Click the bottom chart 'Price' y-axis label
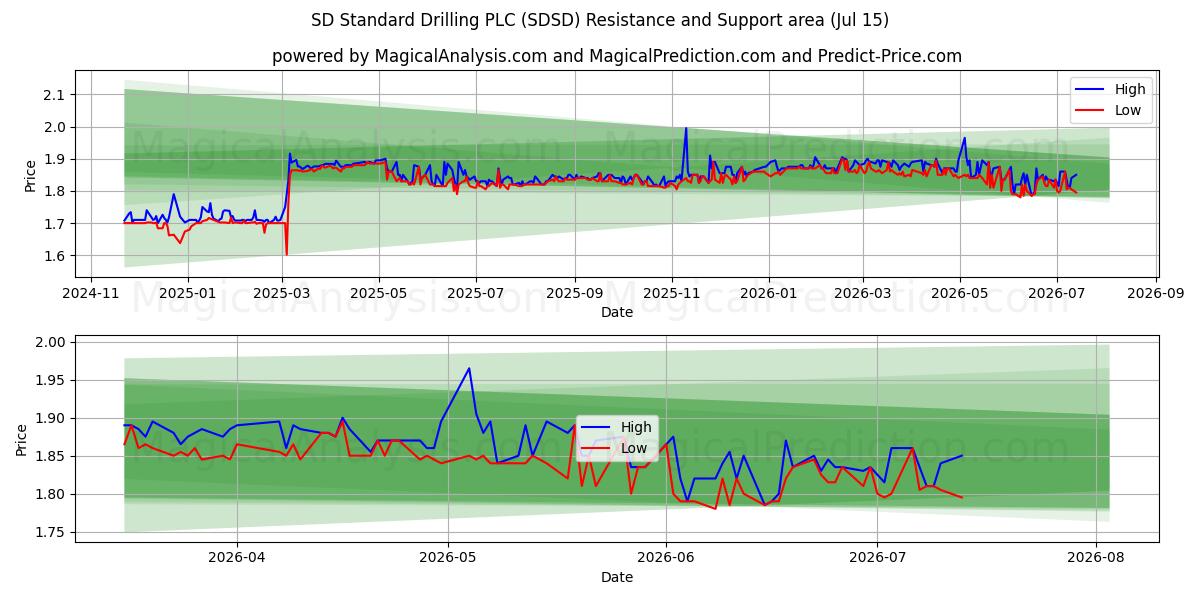Screen dimensions: 1200x600 tap(22, 438)
